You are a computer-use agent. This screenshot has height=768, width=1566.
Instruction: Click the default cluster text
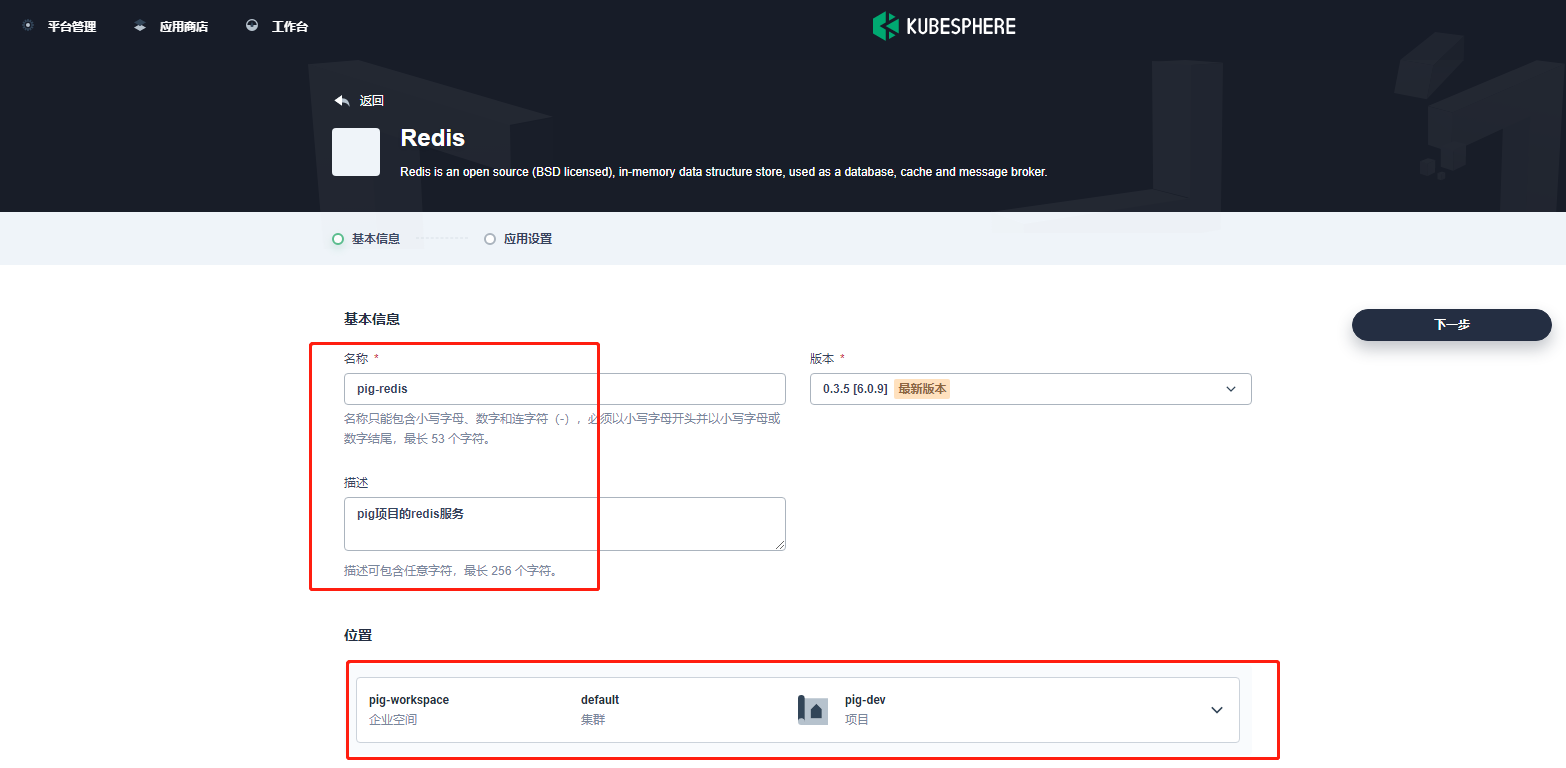pos(600,700)
